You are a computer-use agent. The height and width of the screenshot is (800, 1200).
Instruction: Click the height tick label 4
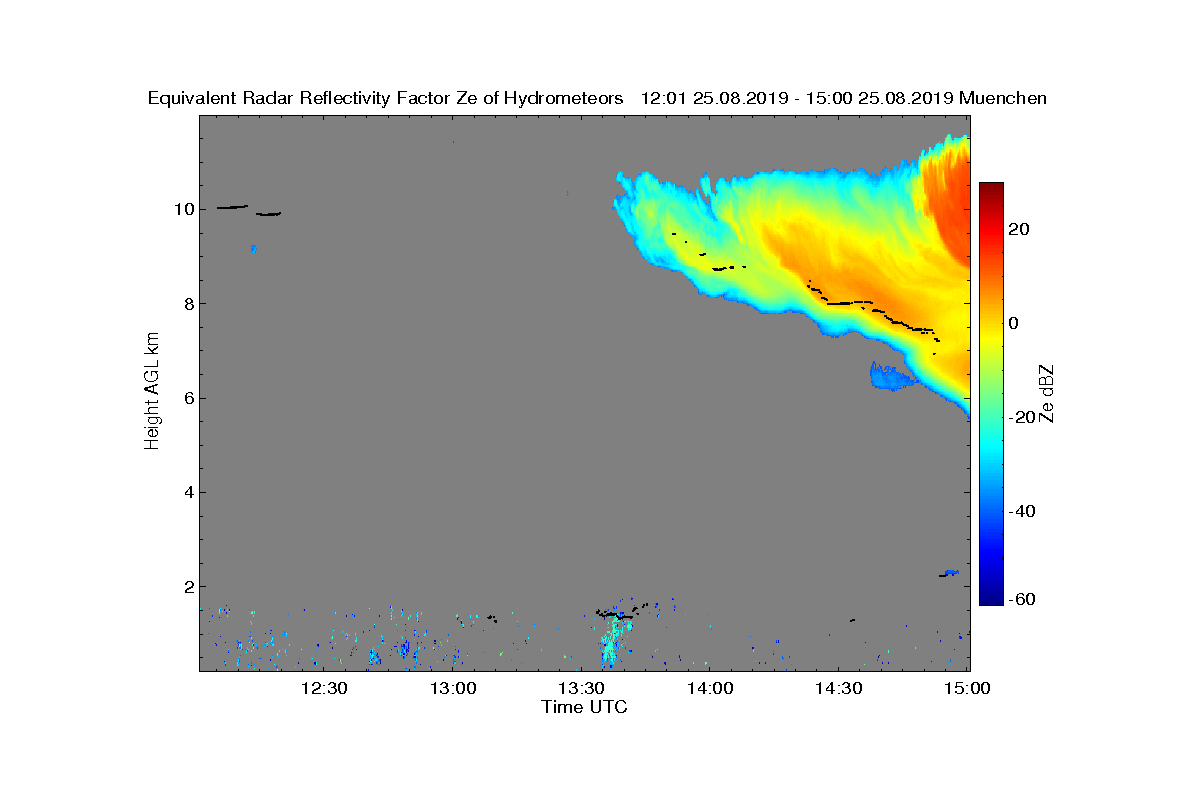click(x=188, y=492)
